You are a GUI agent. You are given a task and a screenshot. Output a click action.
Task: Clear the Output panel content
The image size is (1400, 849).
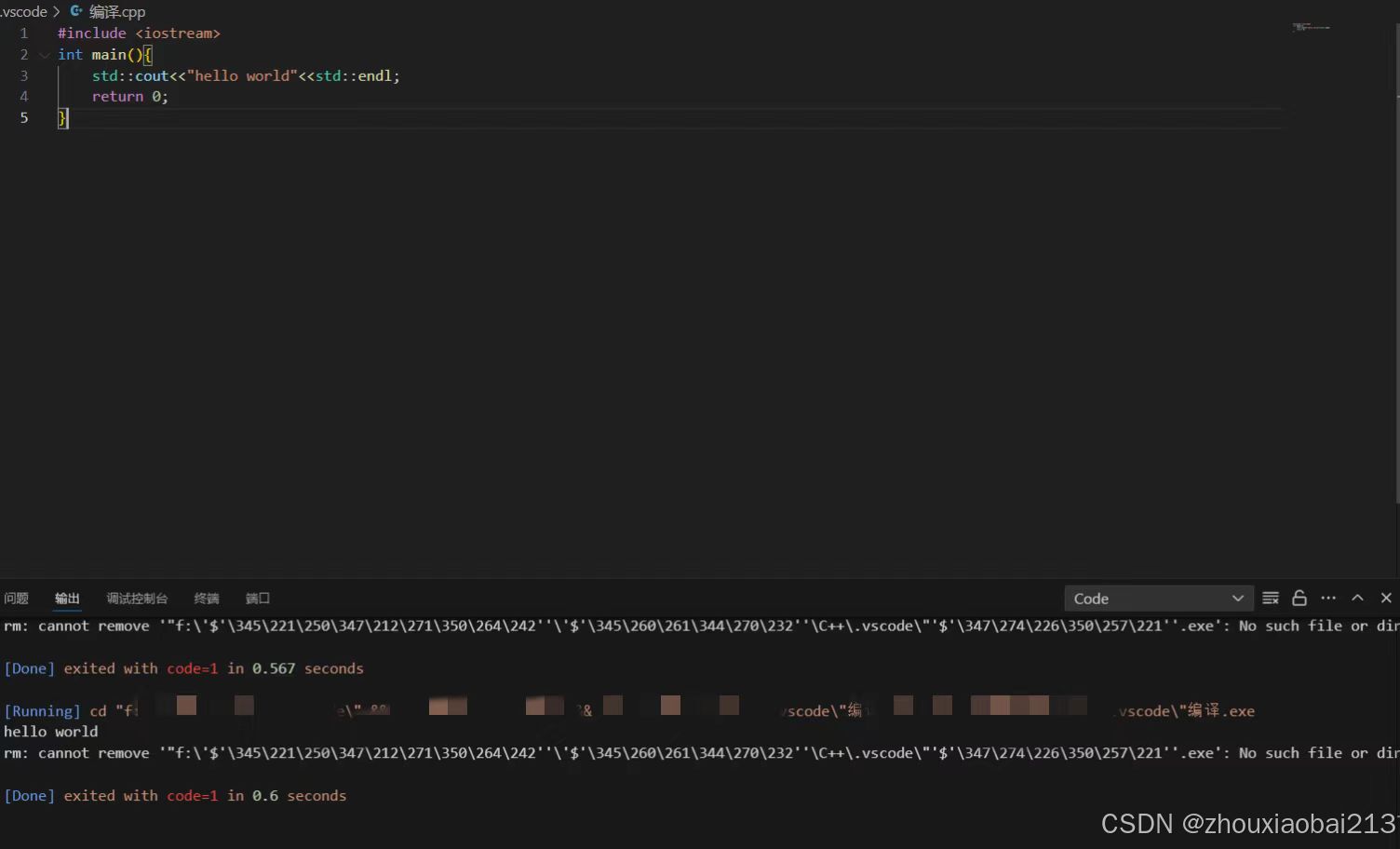[1270, 598]
